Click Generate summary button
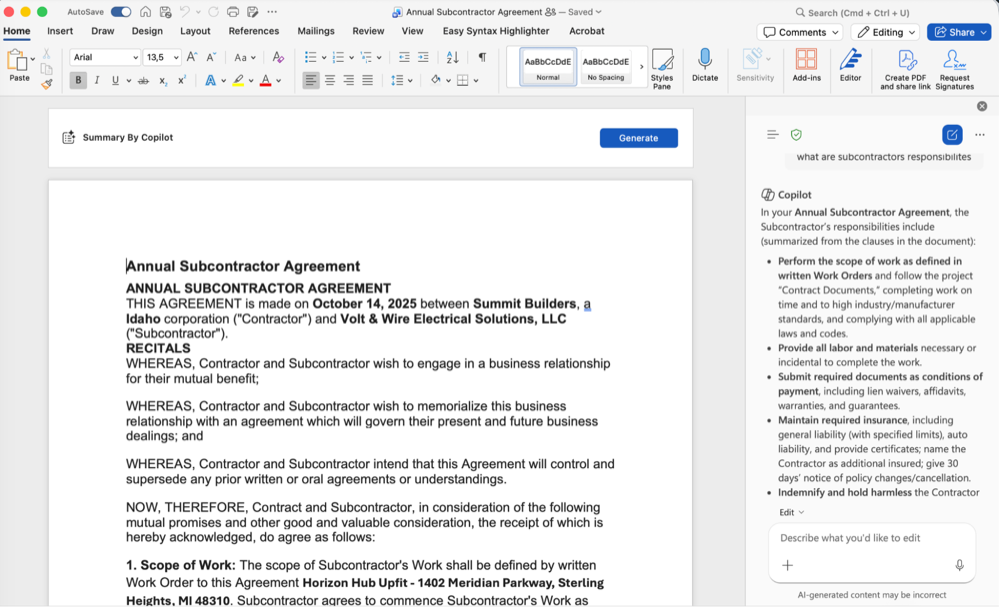The width and height of the screenshot is (999, 607). (x=638, y=138)
